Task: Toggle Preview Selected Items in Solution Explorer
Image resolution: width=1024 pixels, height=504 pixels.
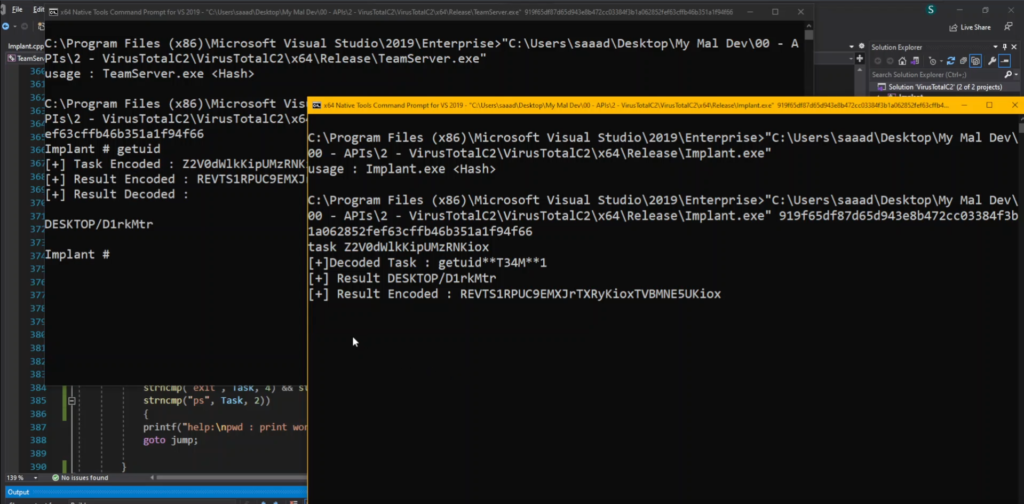Action: coord(1004,61)
